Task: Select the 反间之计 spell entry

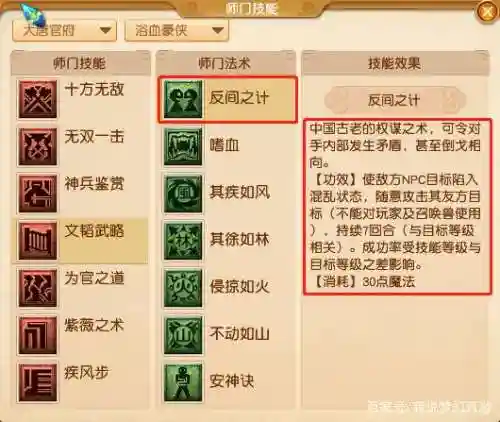Action: click(x=227, y=99)
